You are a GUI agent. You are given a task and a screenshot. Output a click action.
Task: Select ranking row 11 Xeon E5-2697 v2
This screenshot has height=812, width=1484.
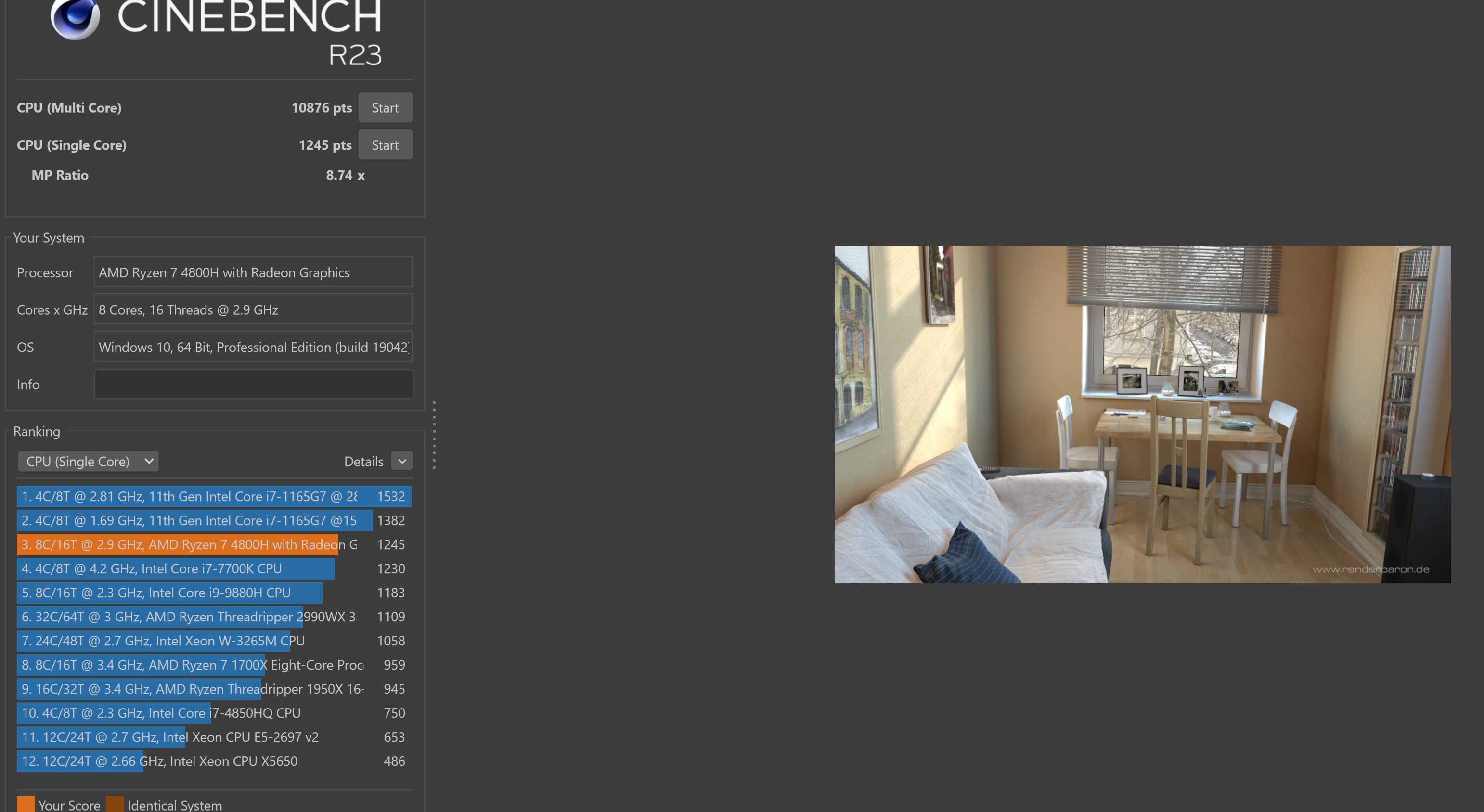214,737
